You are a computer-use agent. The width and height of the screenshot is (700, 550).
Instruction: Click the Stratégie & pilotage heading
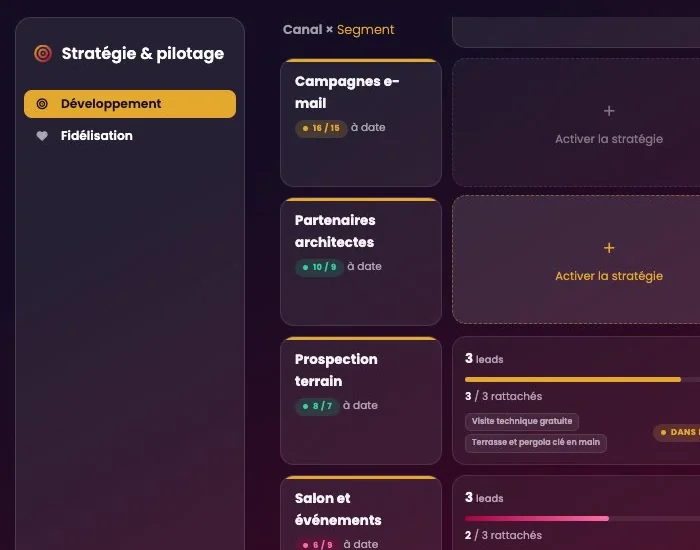coord(143,54)
